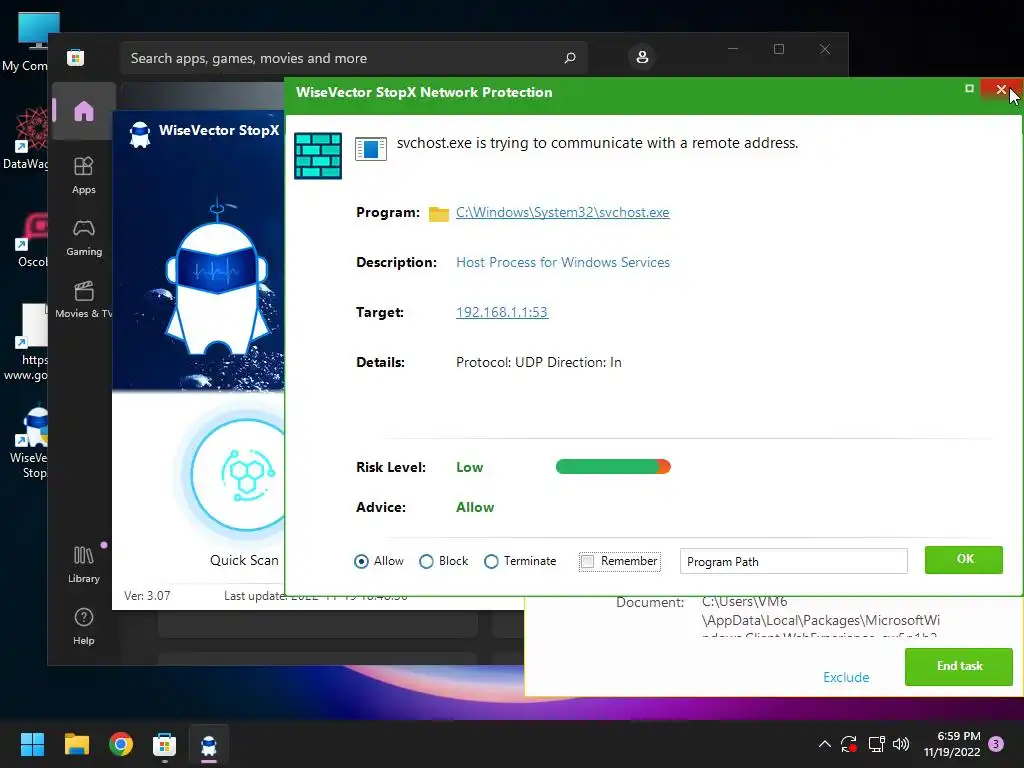Open the clock showing 6:59 PM
Image resolution: width=1024 pixels, height=768 pixels.
(x=952, y=744)
